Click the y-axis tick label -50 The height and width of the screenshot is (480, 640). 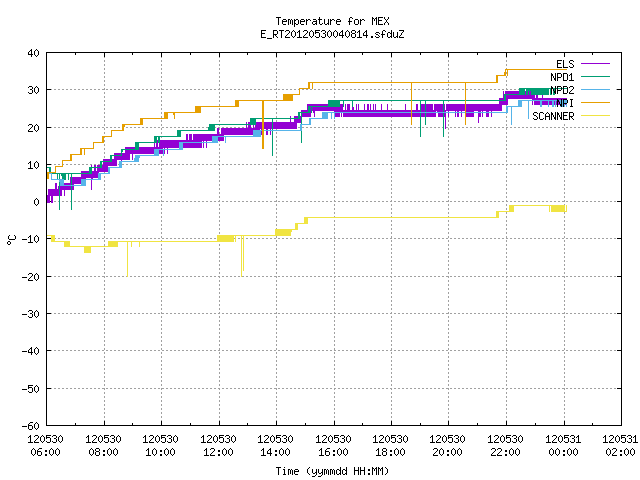(x=31, y=389)
